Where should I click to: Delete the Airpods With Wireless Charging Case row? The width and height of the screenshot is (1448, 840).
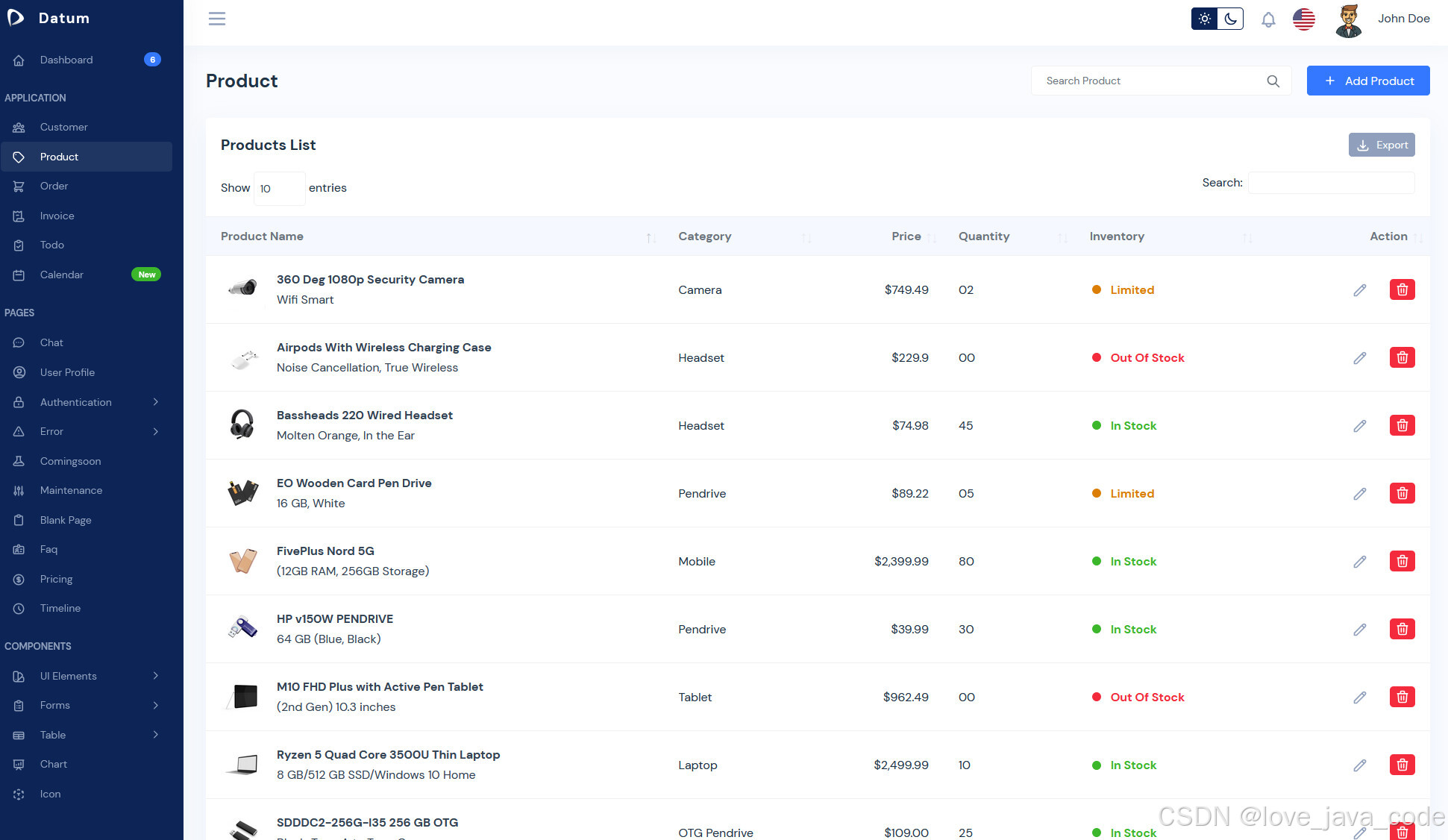[x=1402, y=357]
